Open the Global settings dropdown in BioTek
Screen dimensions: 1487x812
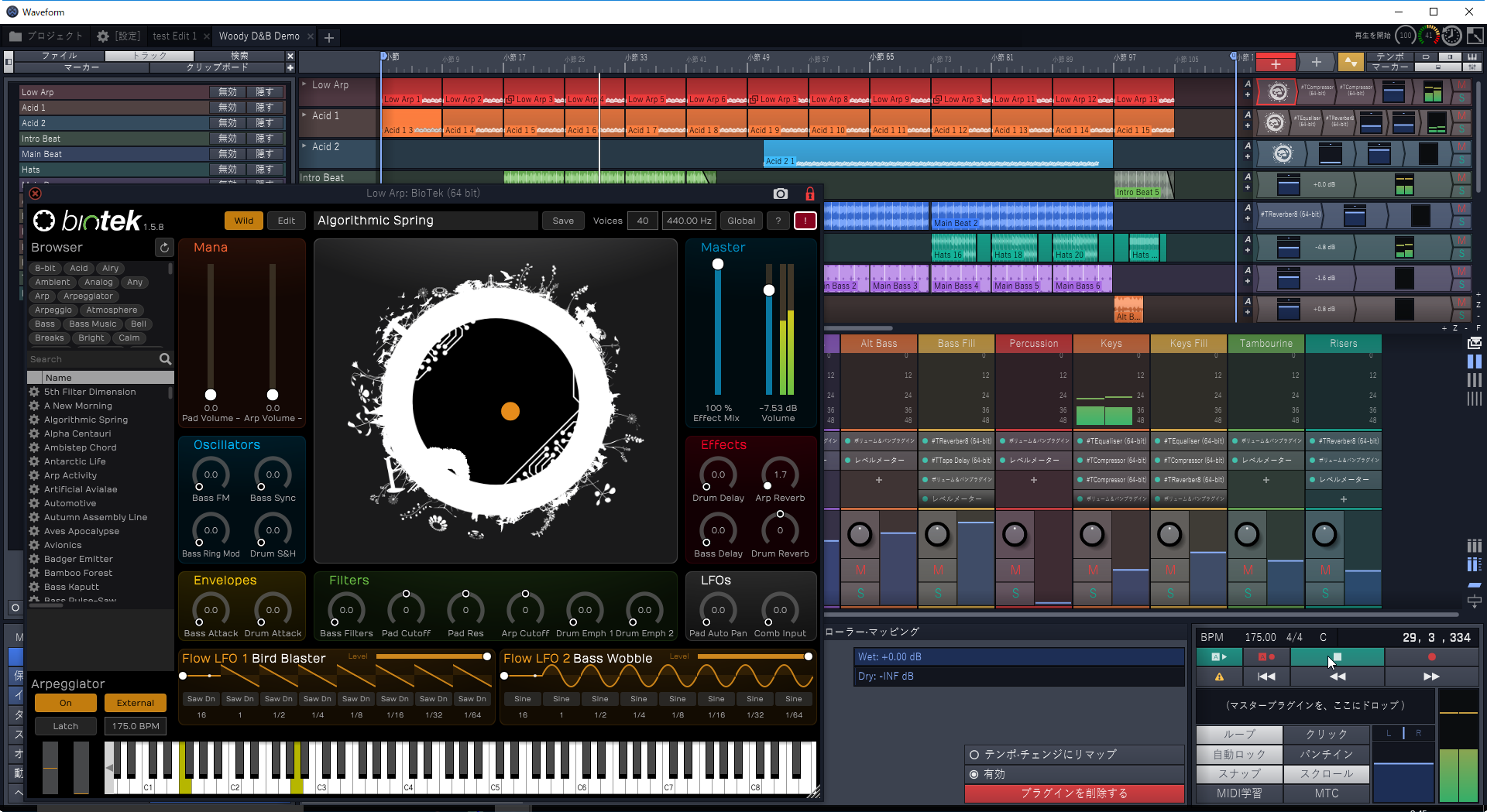click(x=740, y=221)
